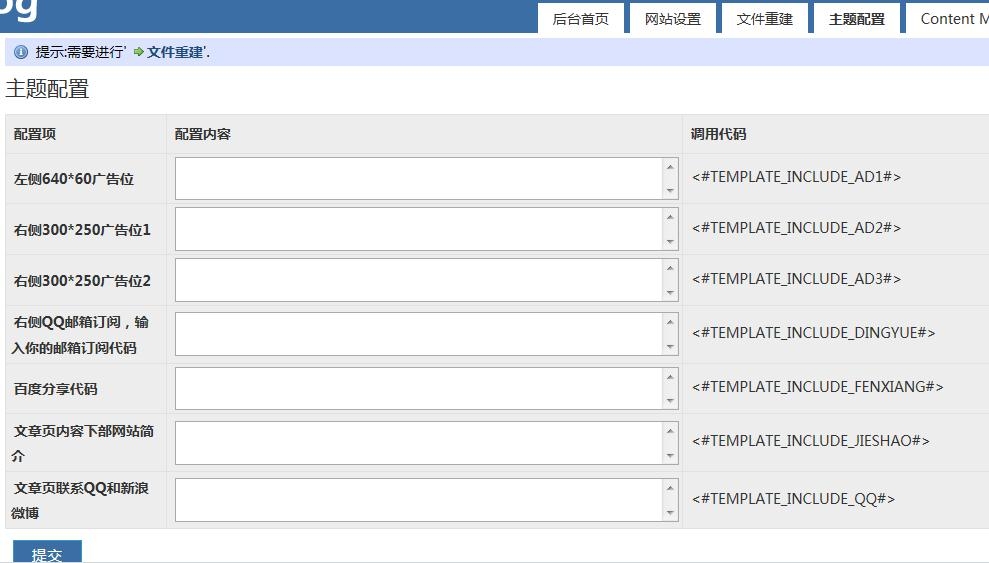
Task: Open the Content tab
Action: tap(948, 18)
